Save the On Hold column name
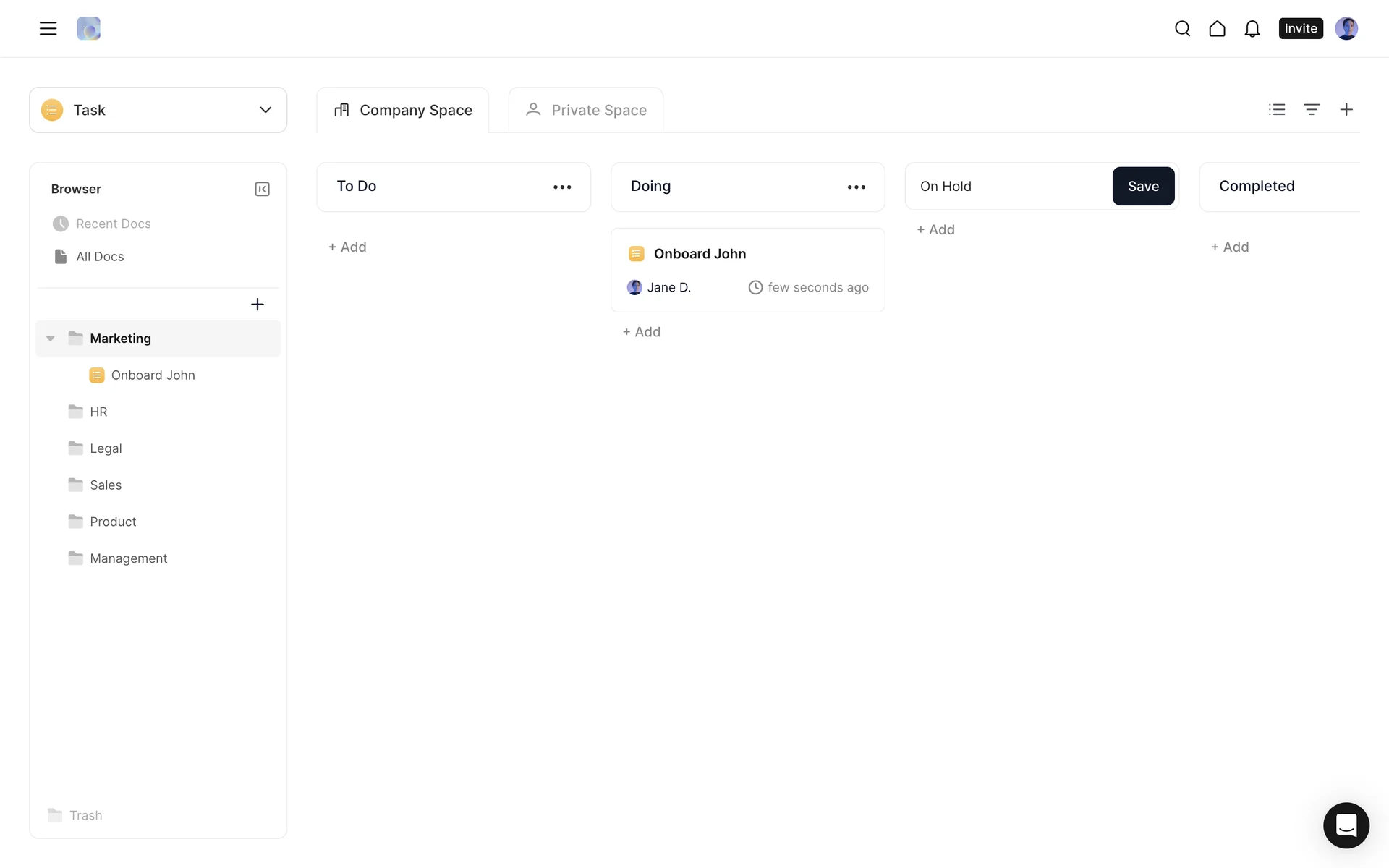Viewport: 1389px width, 868px height. pos(1143,186)
